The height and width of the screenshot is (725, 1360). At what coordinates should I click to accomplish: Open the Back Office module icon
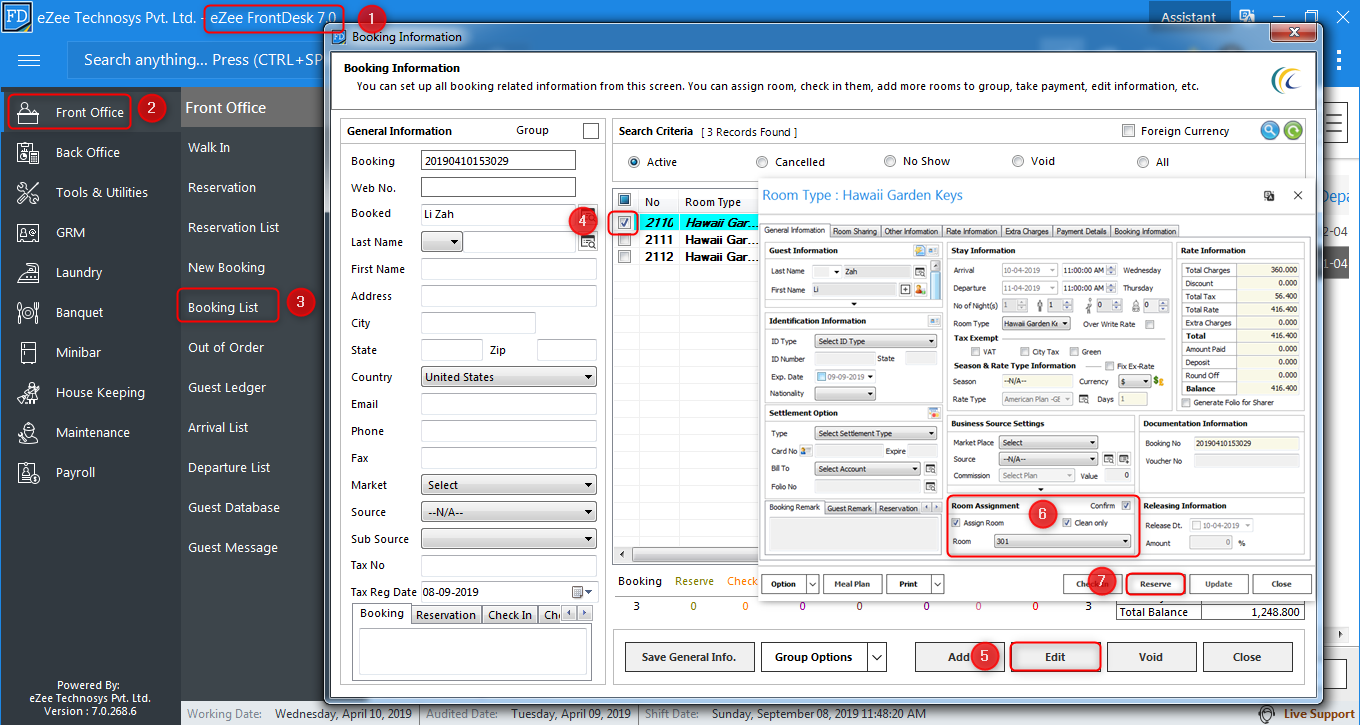pos(28,152)
